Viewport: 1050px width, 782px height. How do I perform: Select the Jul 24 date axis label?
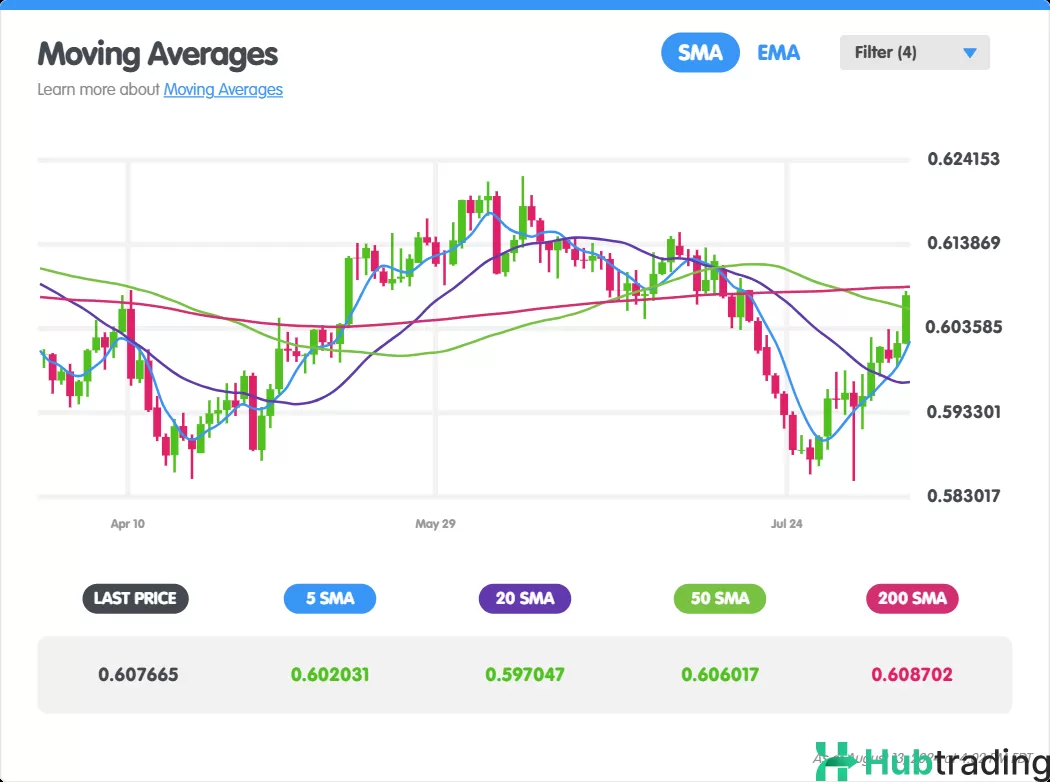(787, 523)
